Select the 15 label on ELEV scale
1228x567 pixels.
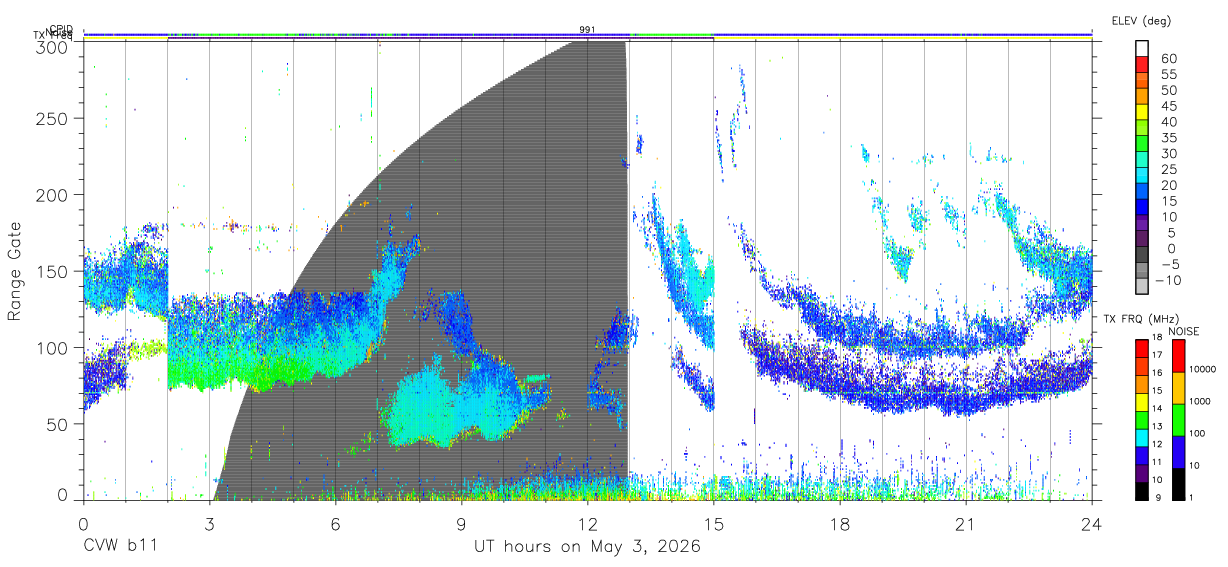pos(1168,201)
